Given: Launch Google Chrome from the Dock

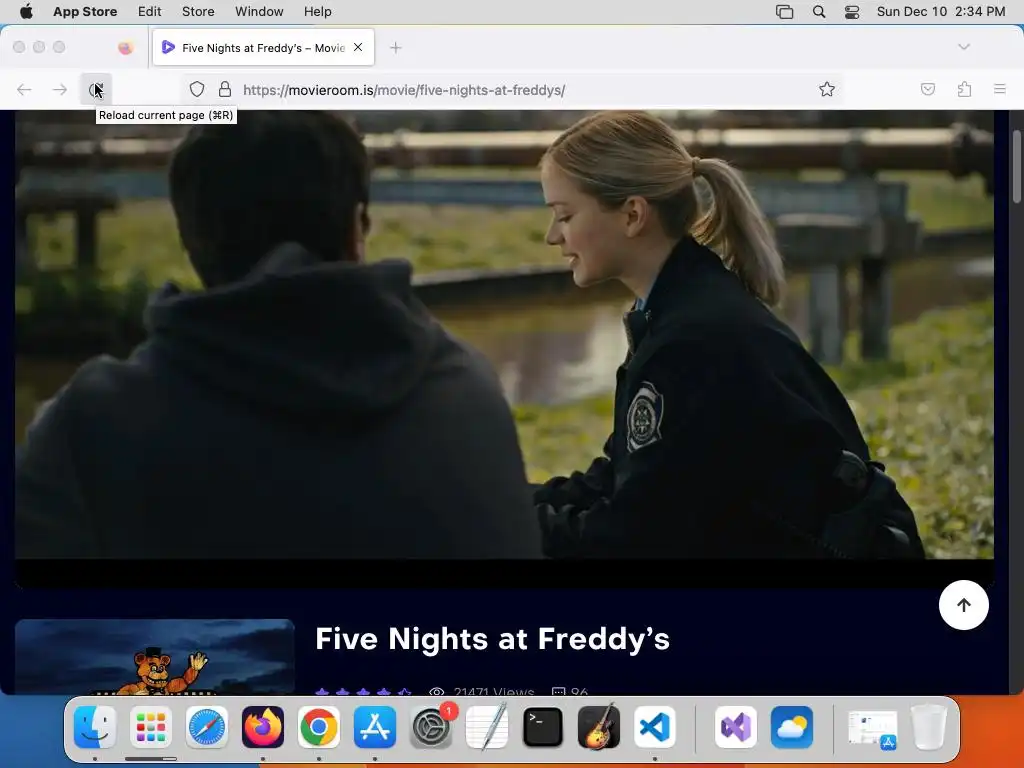Looking at the screenshot, I should (x=319, y=727).
